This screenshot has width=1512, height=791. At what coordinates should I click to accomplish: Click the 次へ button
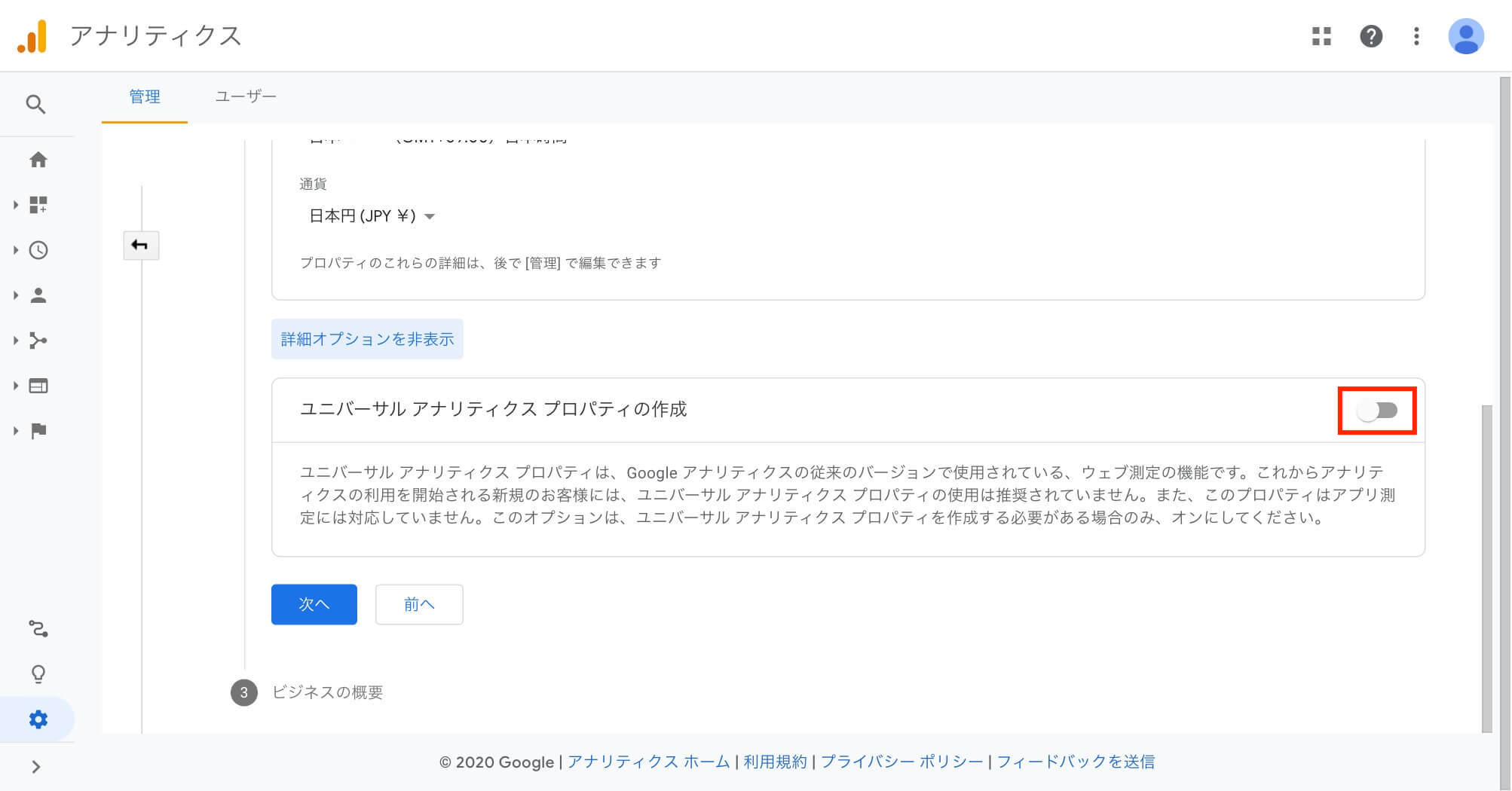click(314, 604)
